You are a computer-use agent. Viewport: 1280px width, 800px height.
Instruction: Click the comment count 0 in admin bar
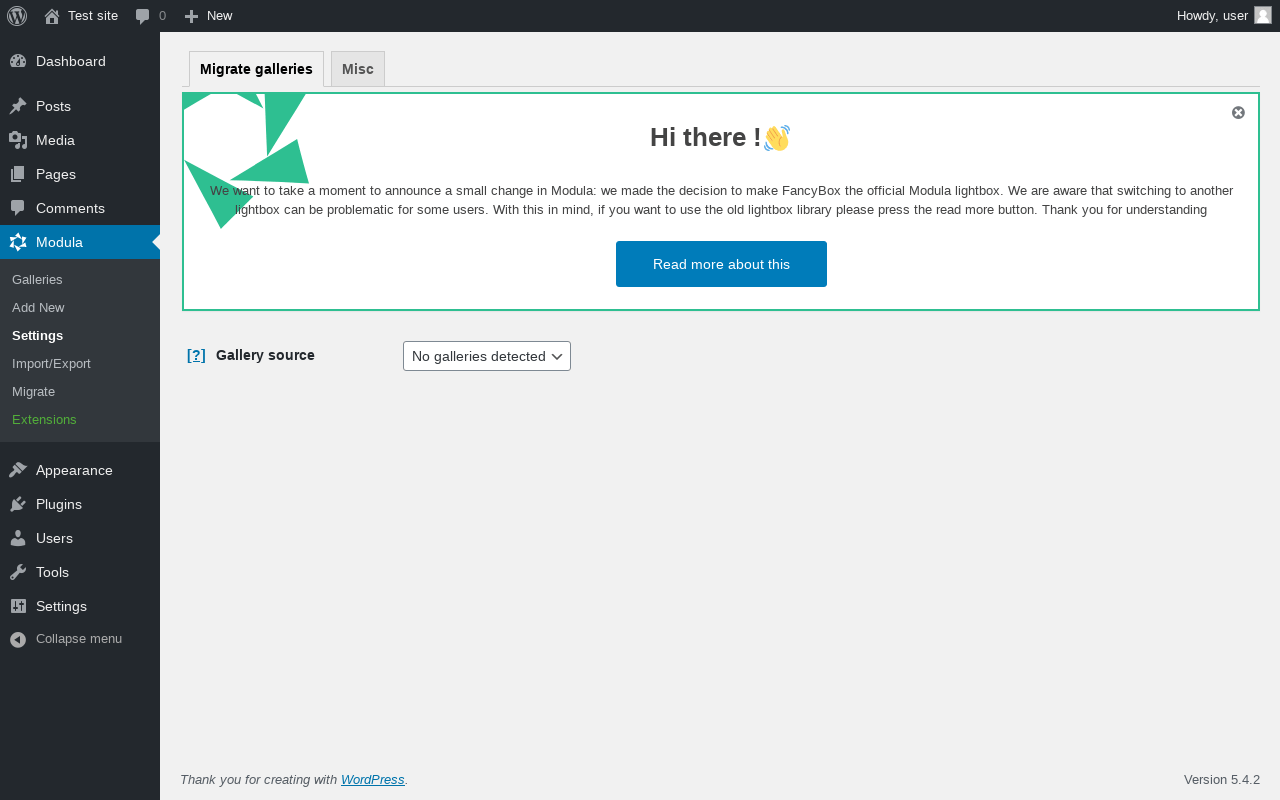click(162, 16)
